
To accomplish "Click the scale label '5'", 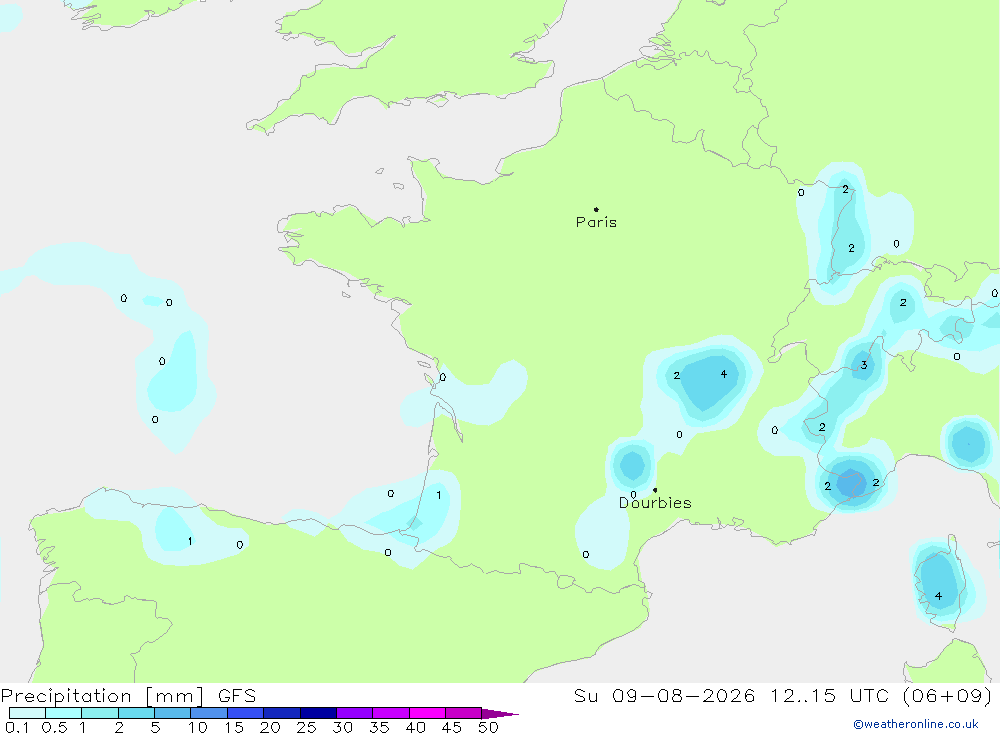I will (155, 727).
